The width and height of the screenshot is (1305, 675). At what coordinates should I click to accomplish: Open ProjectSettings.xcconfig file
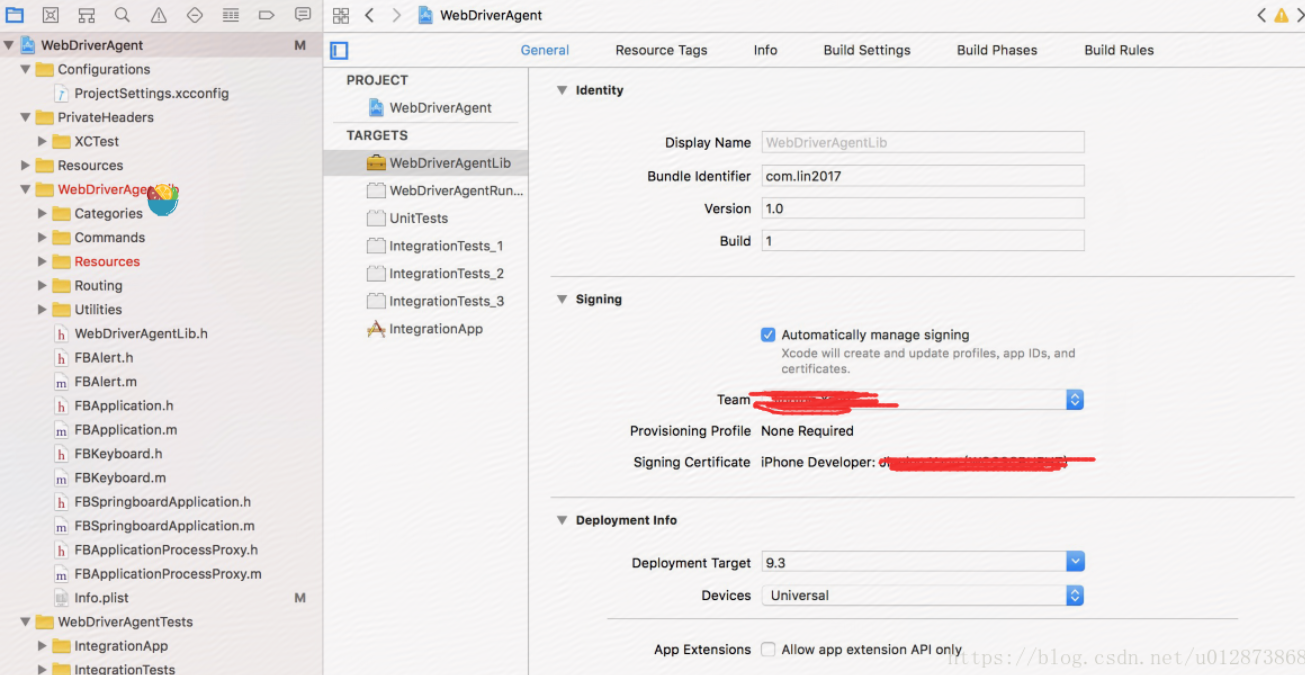(x=142, y=93)
